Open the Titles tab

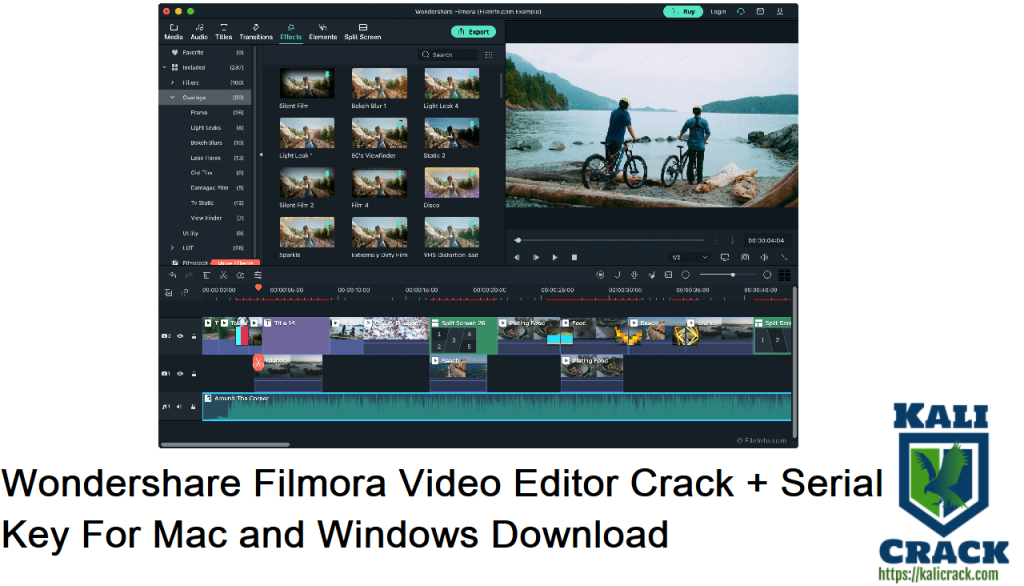coord(224,32)
